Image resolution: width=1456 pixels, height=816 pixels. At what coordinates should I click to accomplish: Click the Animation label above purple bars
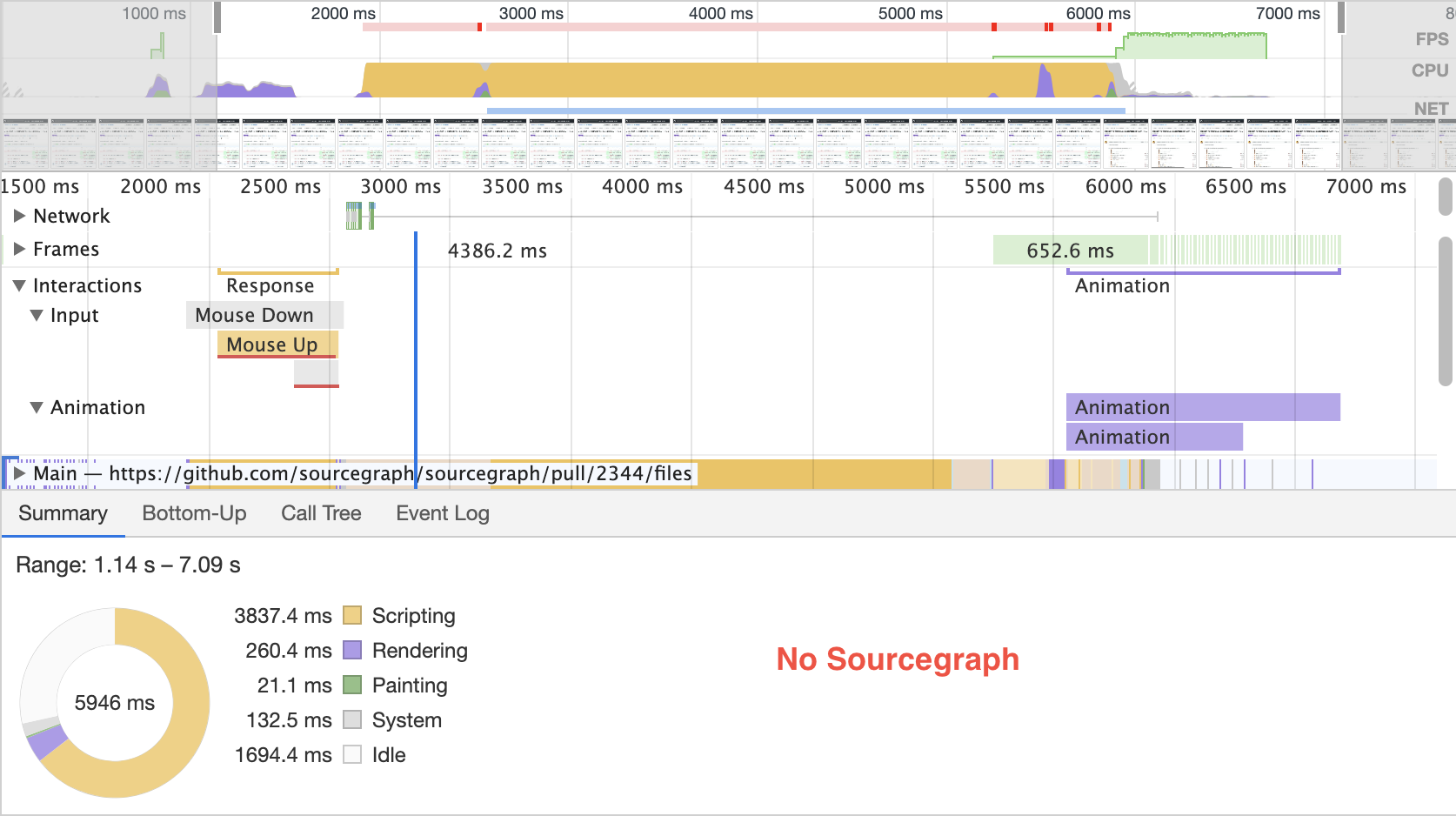[1122, 285]
